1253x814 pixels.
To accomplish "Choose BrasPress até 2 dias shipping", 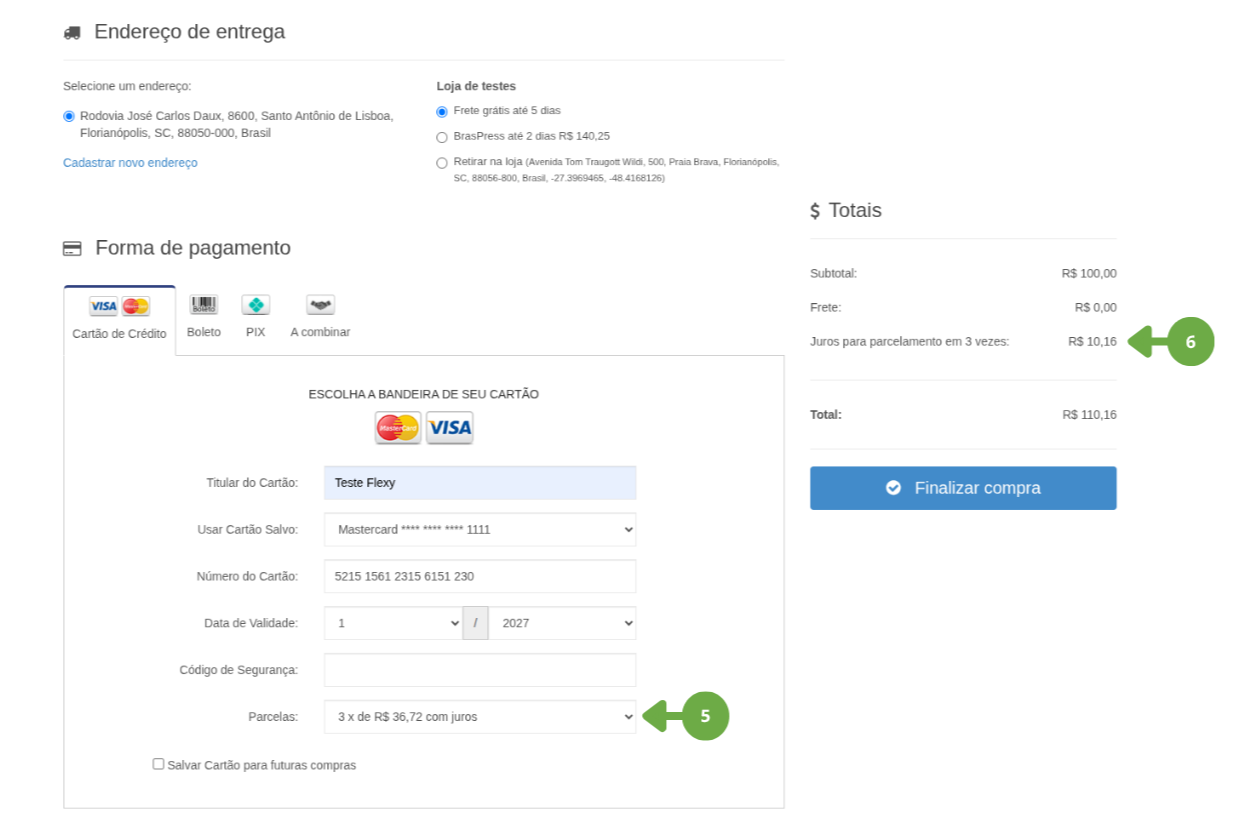I will pyautogui.click(x=442, y=137).
